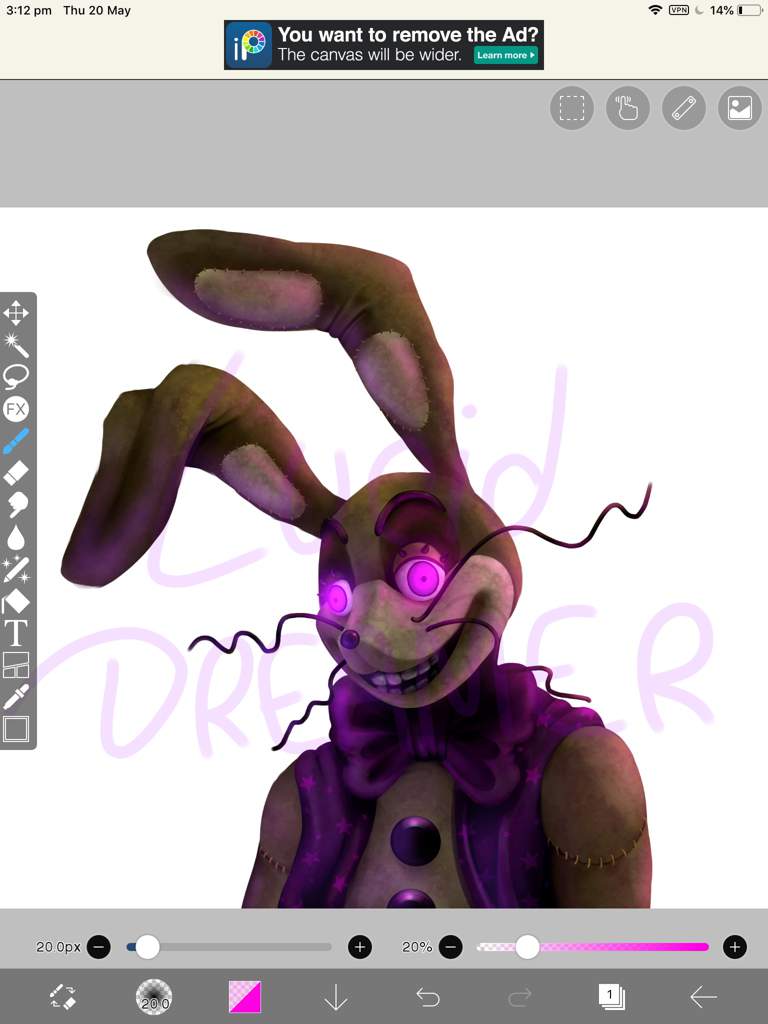Screen dimensions: 768x1024
Task: Select the Blur droplet tool
Action: pos(16,537)
